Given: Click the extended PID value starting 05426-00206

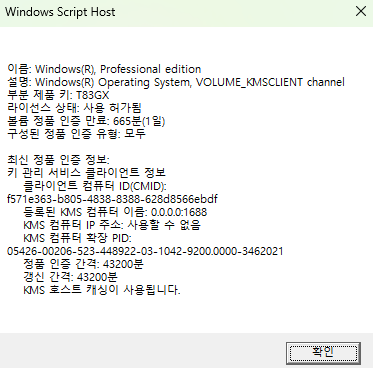Looking at the screenshot, I should (145, 251).
